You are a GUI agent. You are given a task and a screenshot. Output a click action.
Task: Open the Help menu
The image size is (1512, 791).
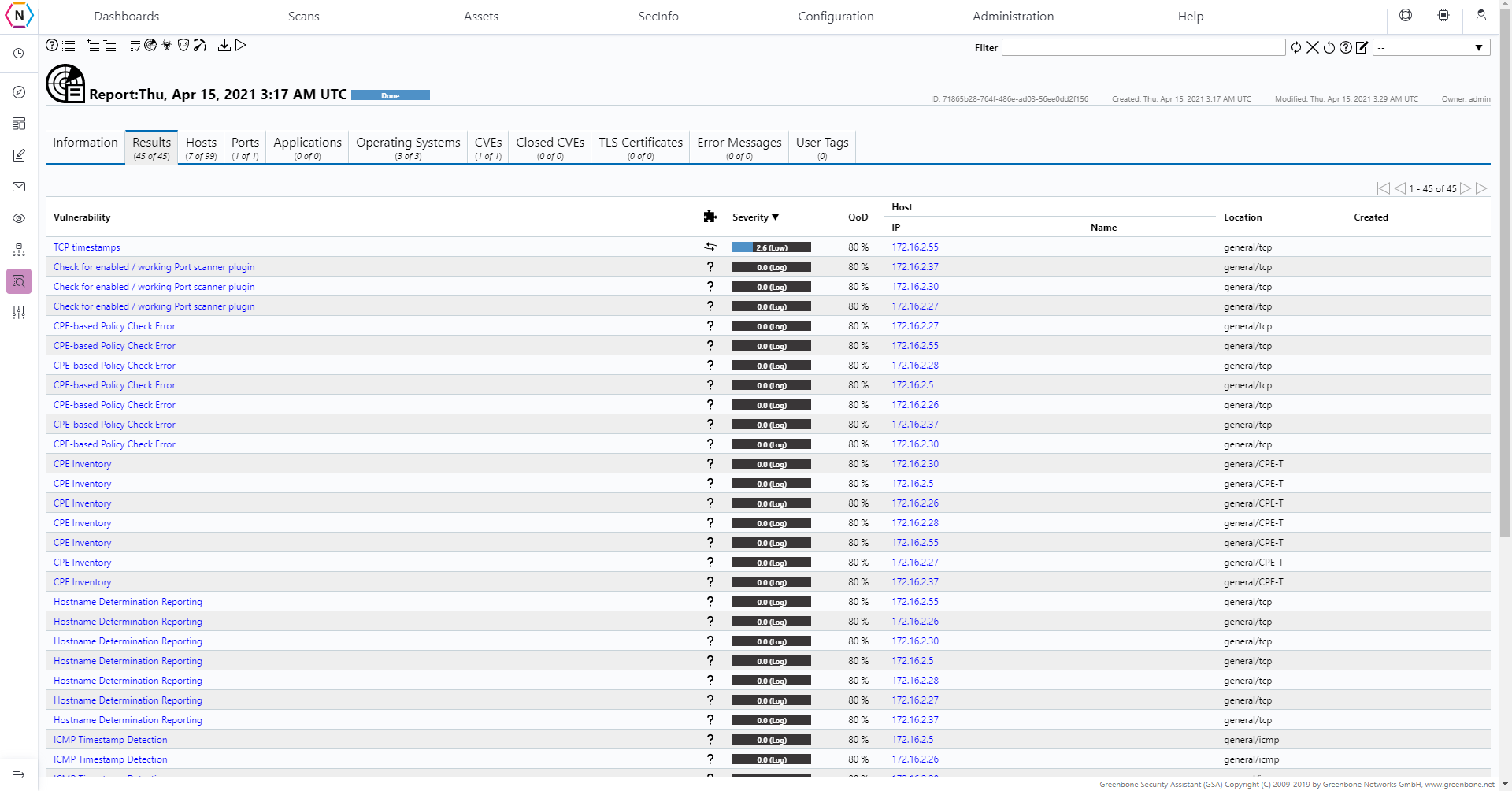pos(1191,17)
